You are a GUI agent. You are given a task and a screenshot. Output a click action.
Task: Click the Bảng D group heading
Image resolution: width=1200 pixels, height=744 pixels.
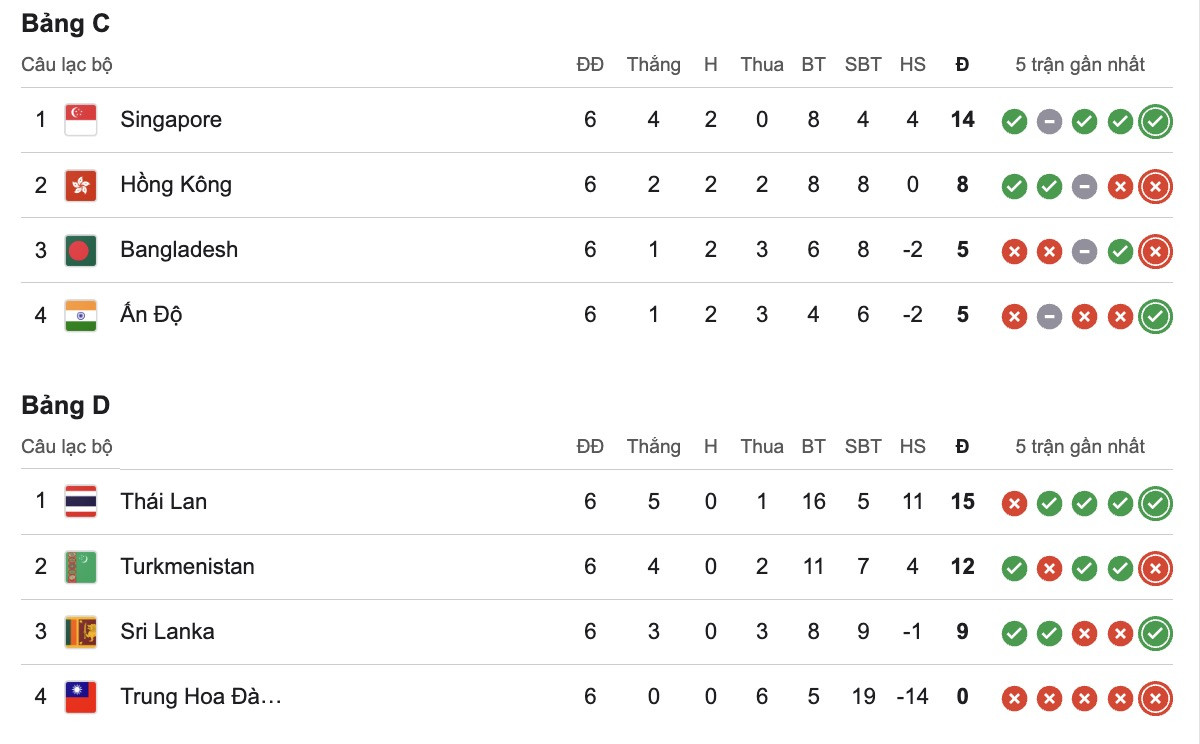(66, 405)
